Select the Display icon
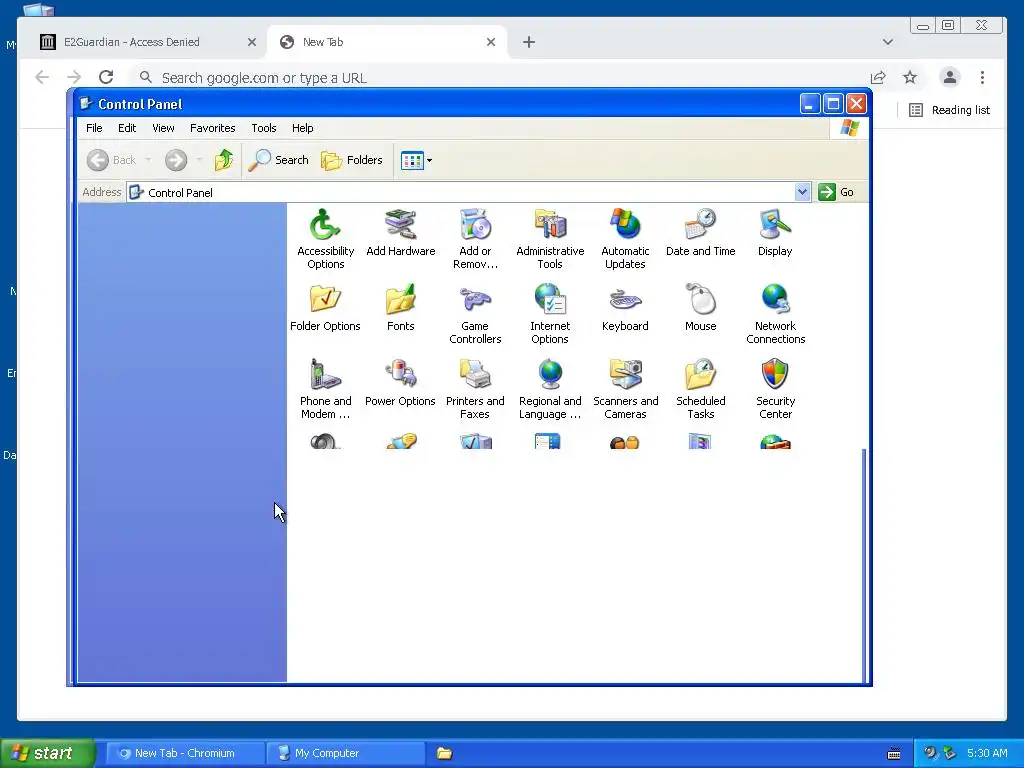1024x768 pixels. [775, 232]
